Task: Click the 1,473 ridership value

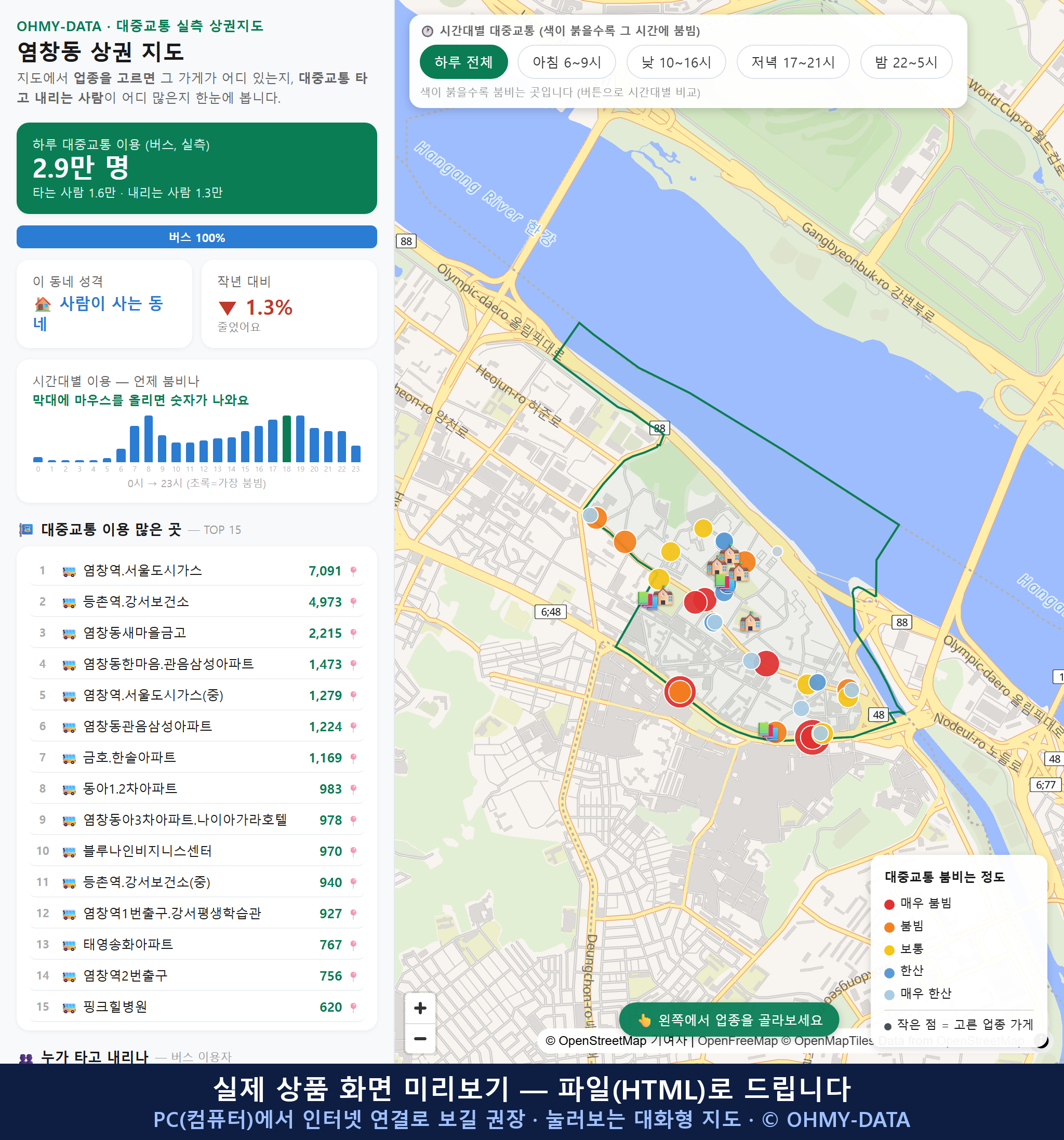Action: 325,665
